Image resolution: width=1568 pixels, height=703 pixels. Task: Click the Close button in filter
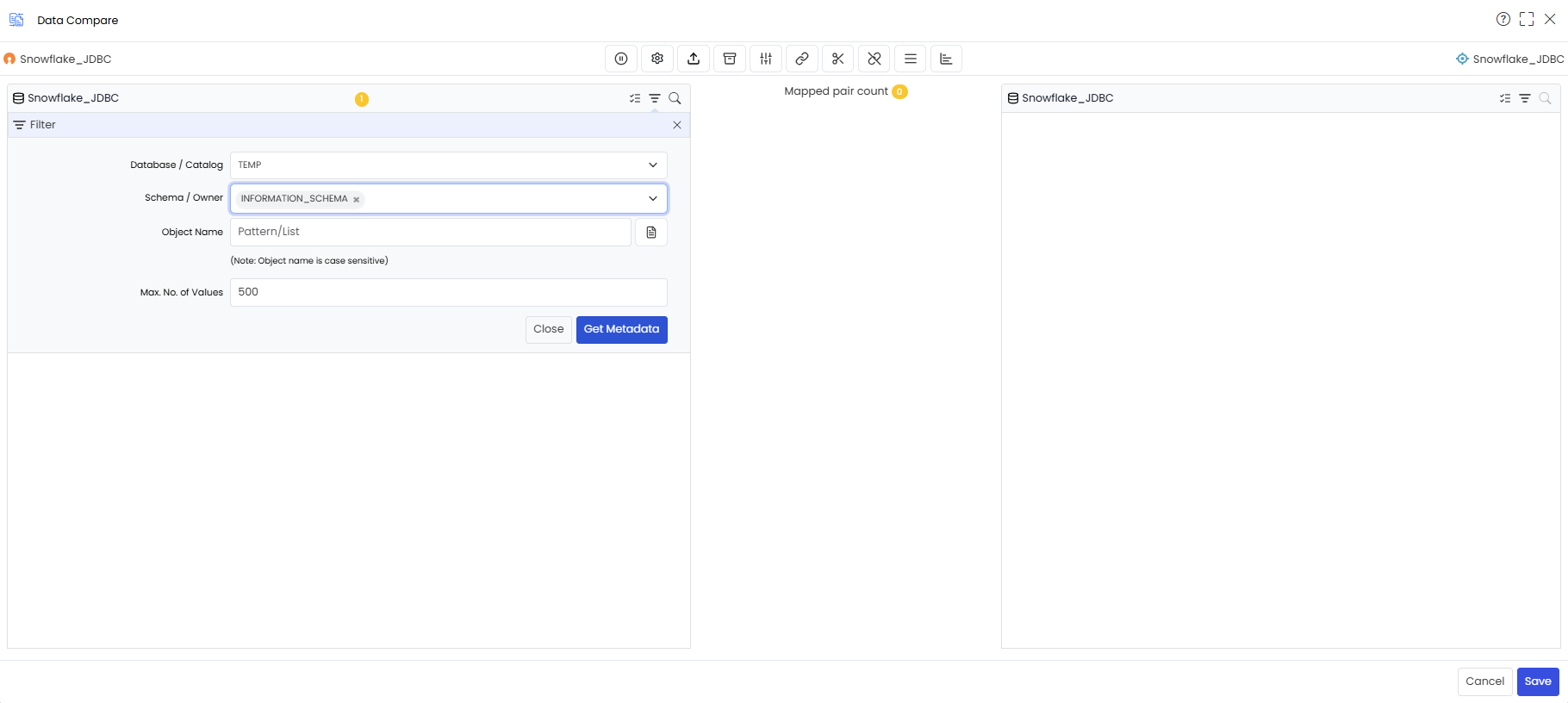point(548,329)
